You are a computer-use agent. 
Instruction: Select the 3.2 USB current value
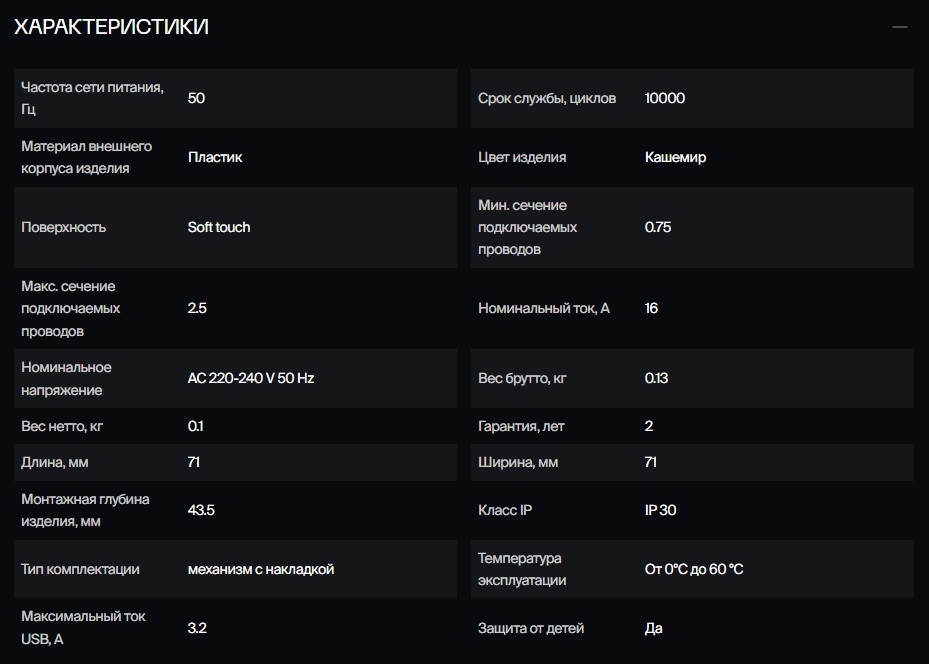click(x=197, y=628)
